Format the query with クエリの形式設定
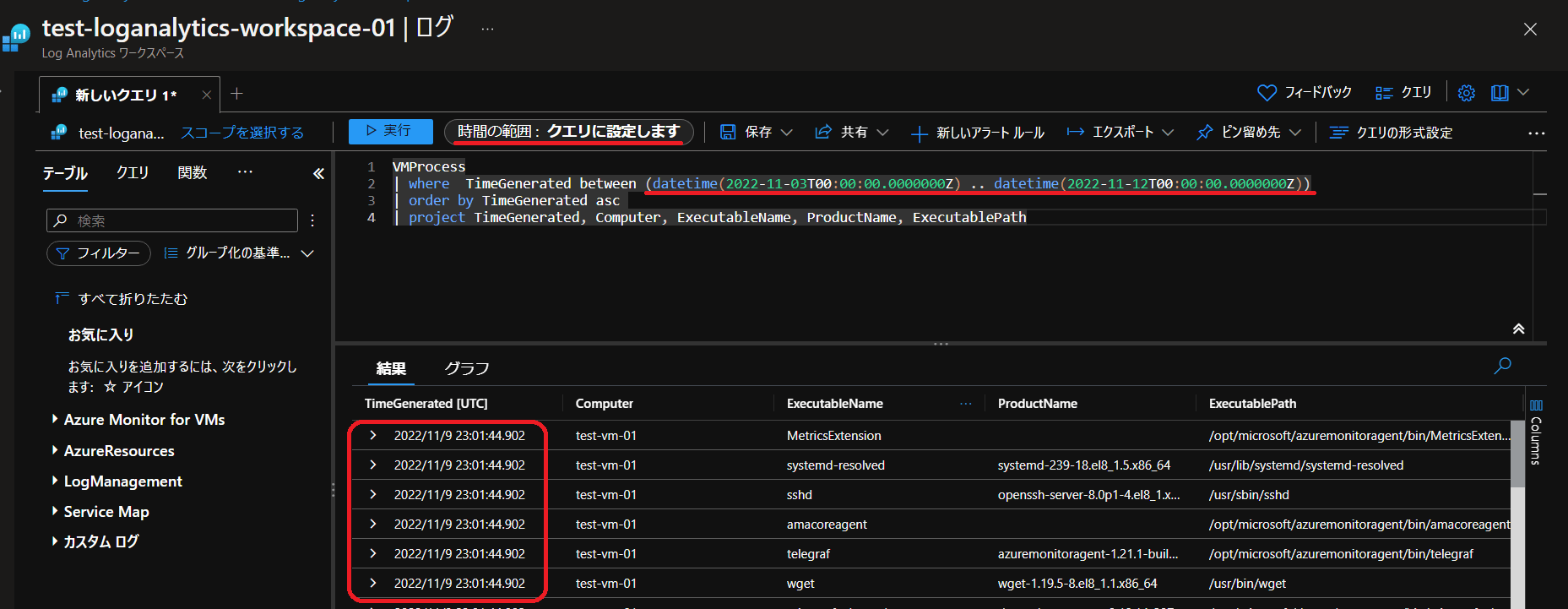The image size is (1568, 609). pos(1391,133)
